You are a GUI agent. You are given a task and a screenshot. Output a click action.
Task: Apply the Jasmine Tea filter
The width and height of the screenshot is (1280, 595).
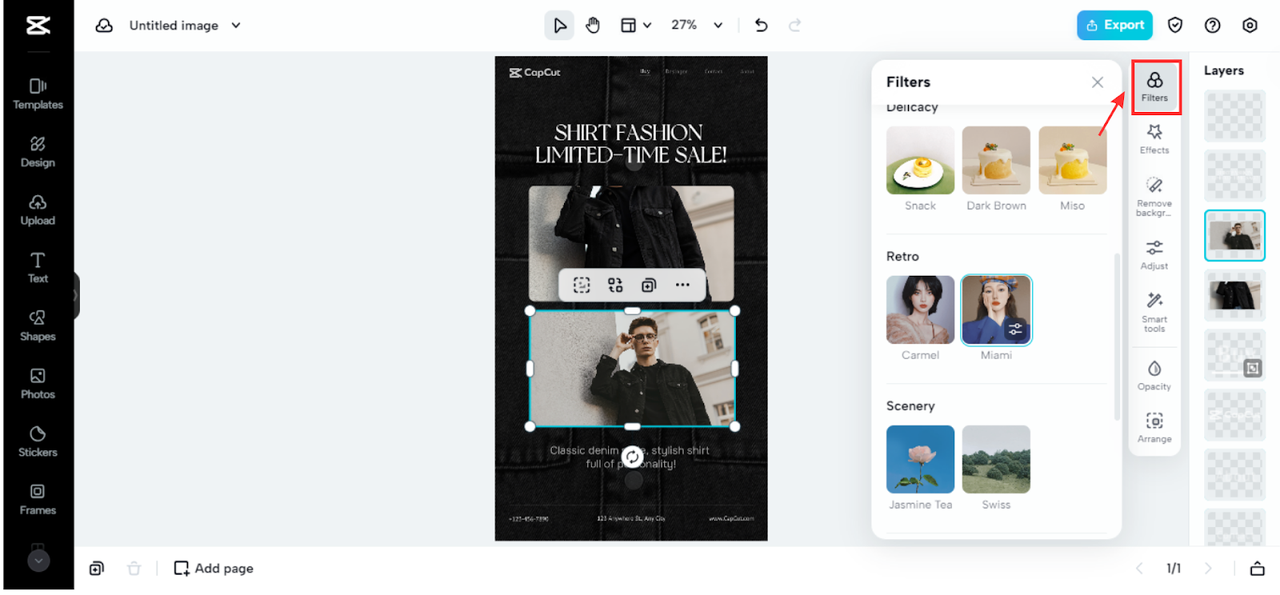920,459
